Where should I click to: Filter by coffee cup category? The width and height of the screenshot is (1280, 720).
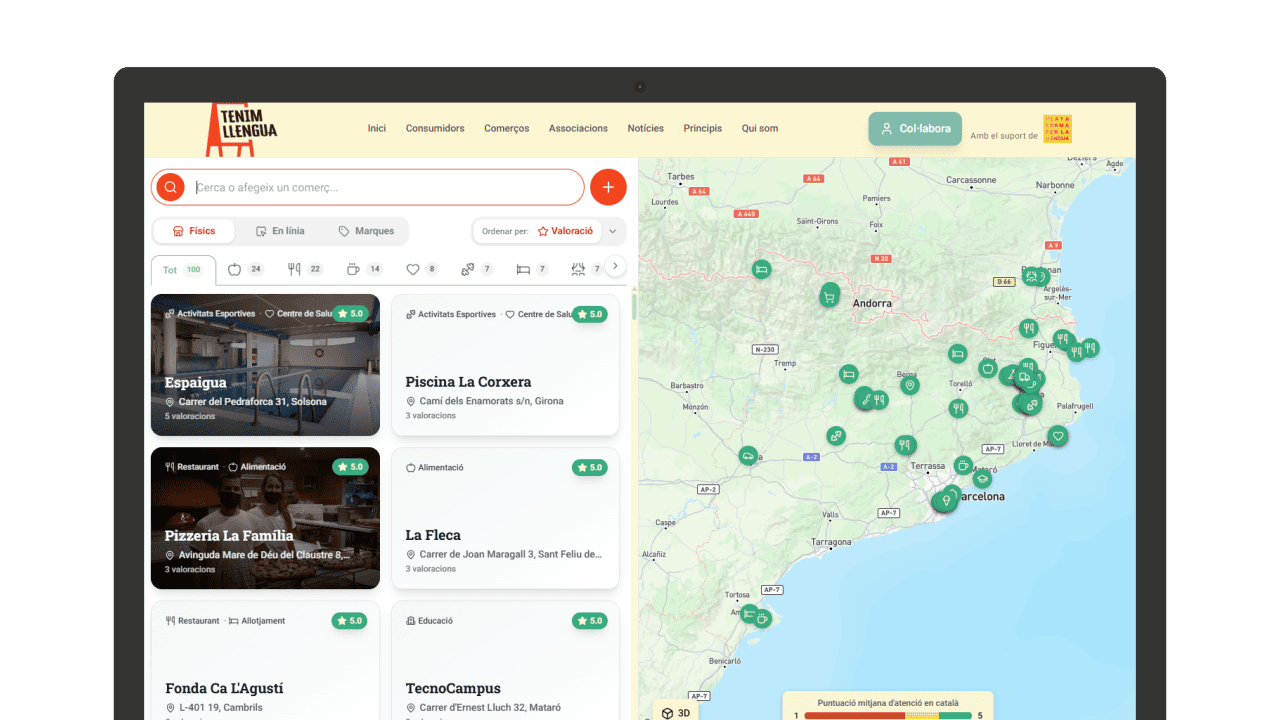tap(364, 269)
